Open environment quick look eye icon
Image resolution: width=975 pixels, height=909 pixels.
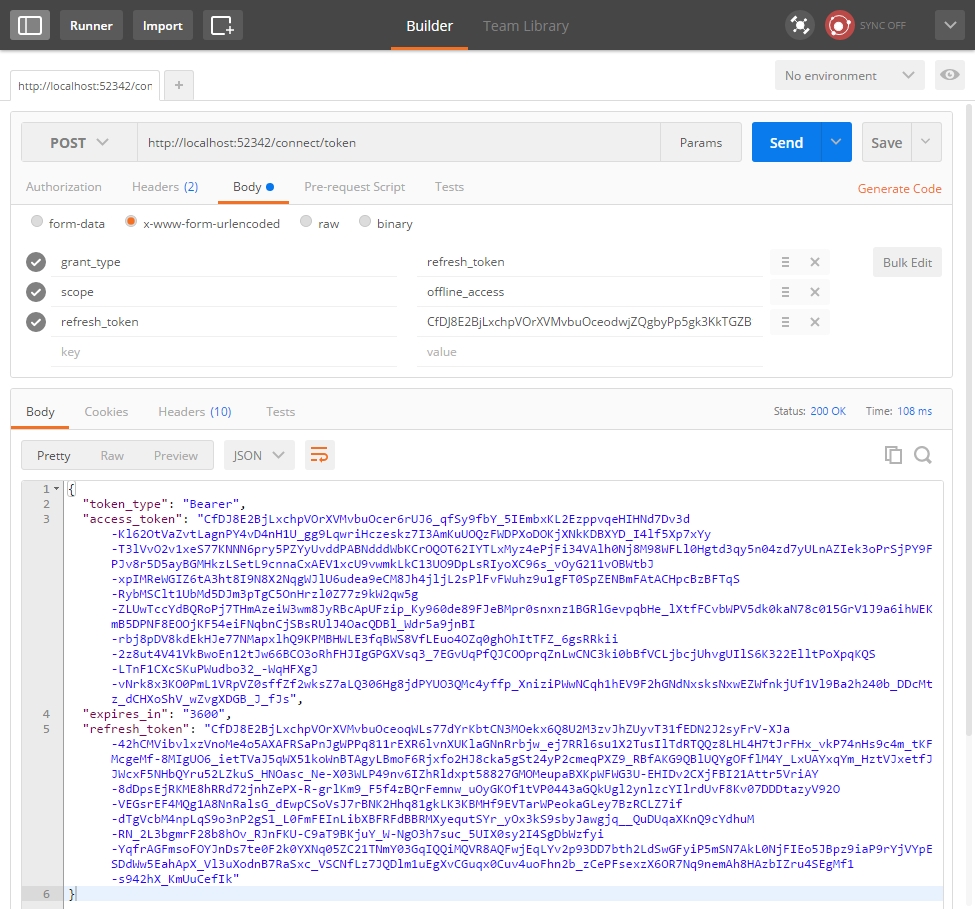click(x=948, y=76)
